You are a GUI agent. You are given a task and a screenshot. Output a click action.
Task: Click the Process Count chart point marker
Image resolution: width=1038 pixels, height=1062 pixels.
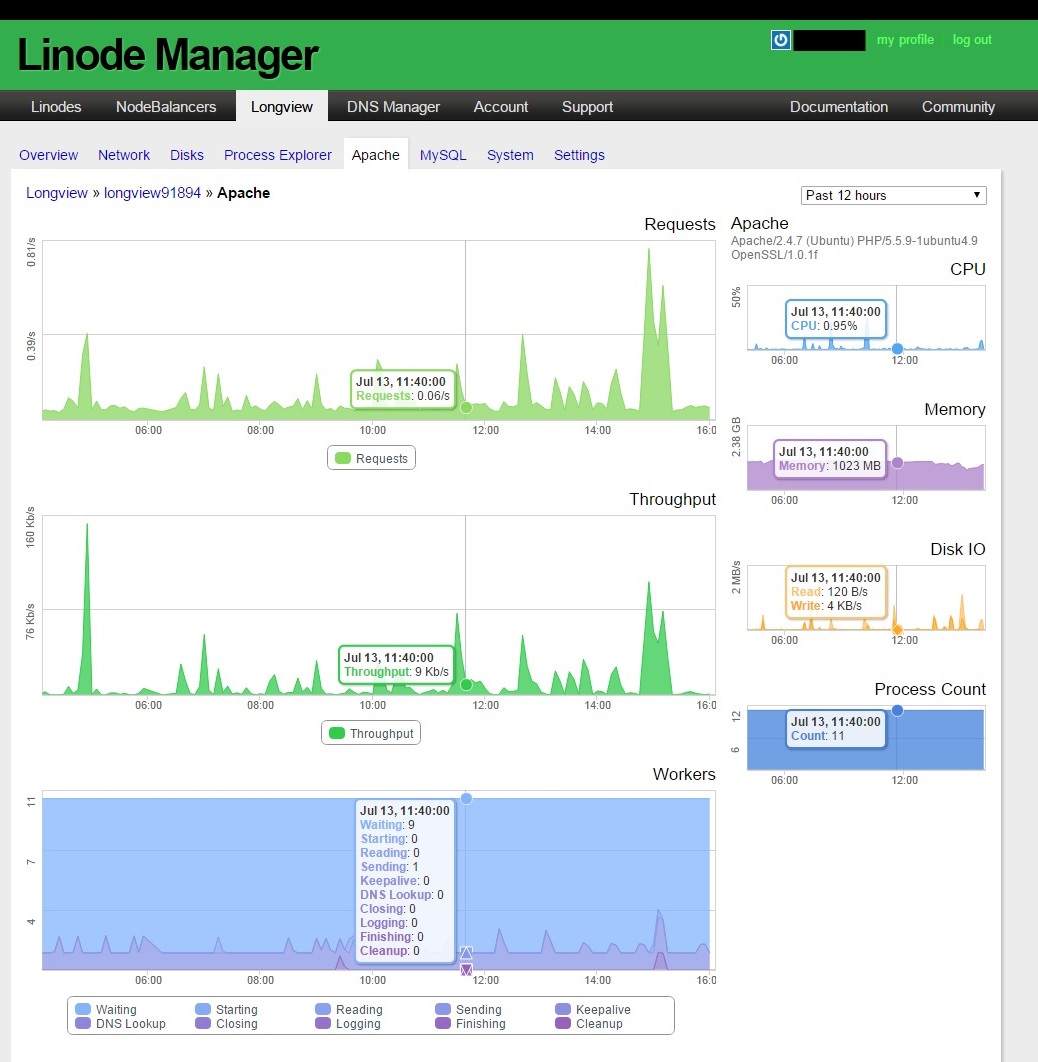[x=897, y=710]
